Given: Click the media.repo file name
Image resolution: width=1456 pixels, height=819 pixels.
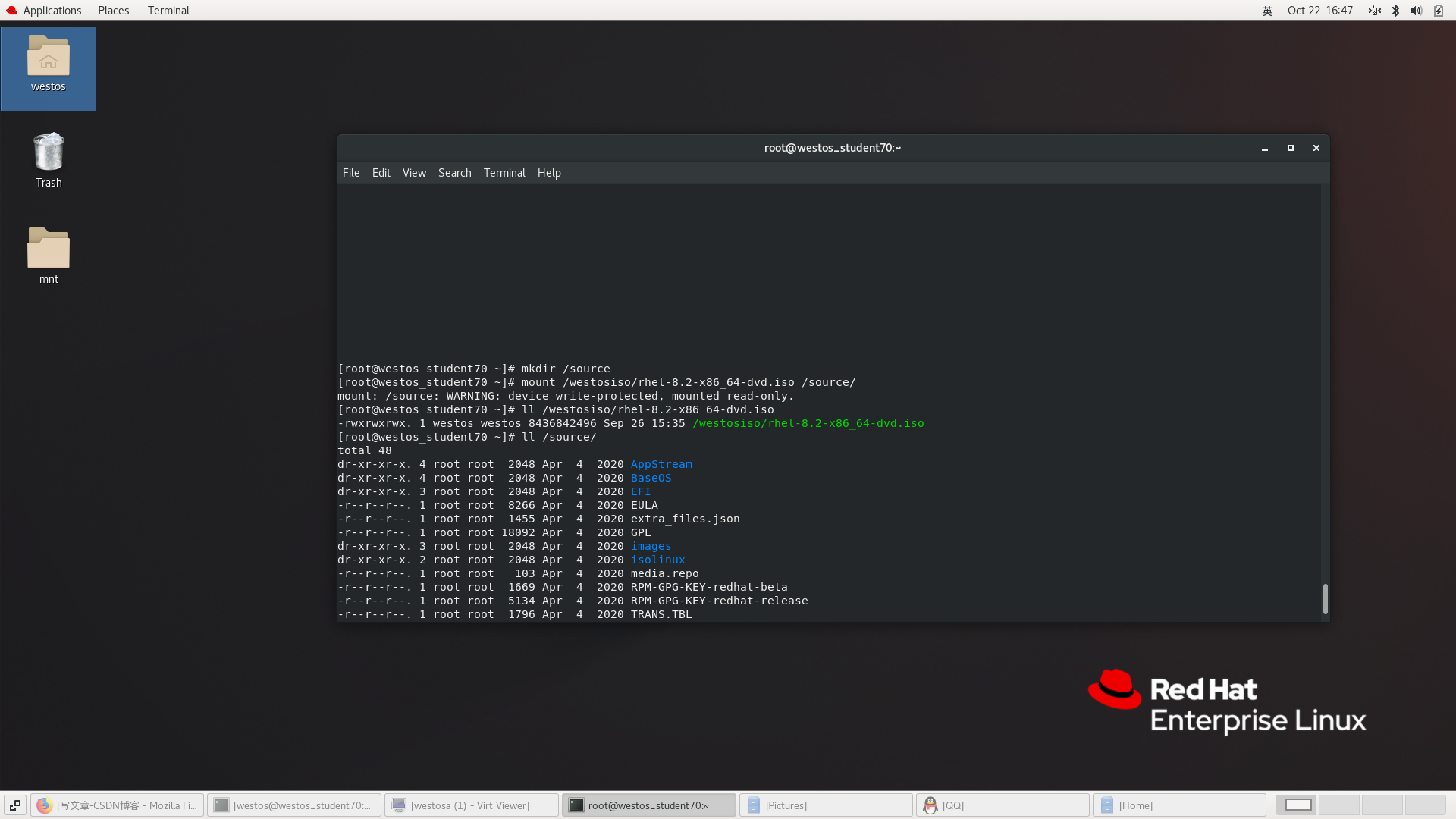Looking at the screenshot, I should click(665, 574).
